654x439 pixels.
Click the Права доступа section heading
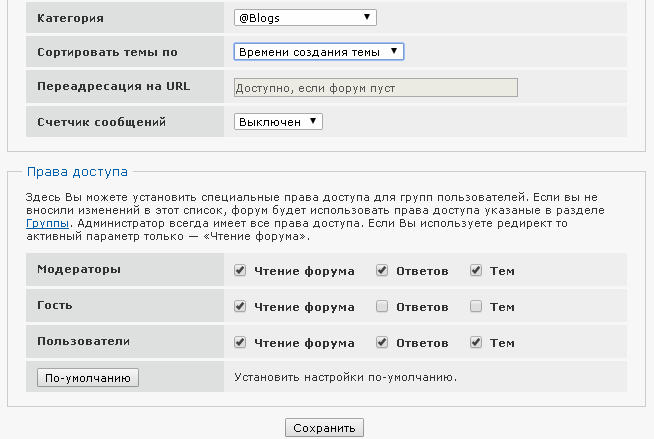pyautogui.click(x=77, y=172)
